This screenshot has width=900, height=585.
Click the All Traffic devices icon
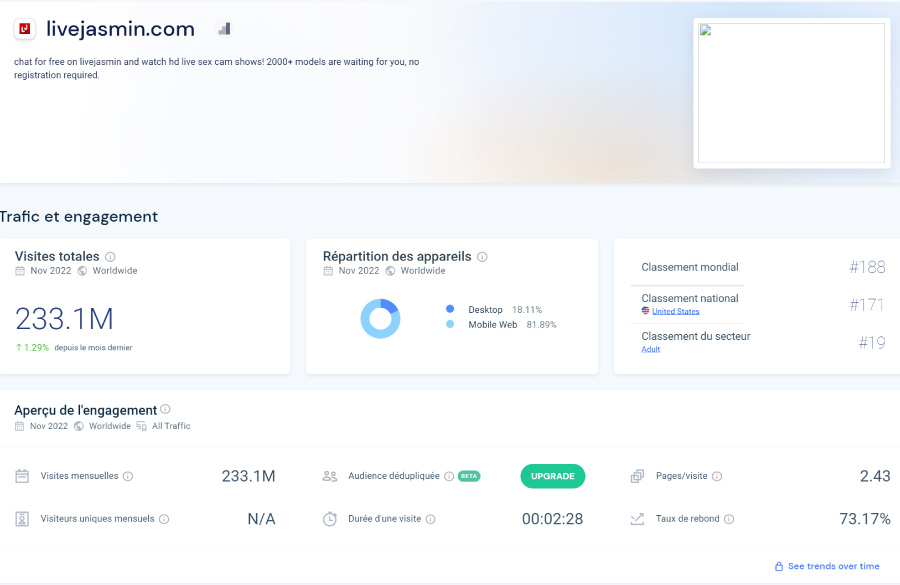pos(142,426)
